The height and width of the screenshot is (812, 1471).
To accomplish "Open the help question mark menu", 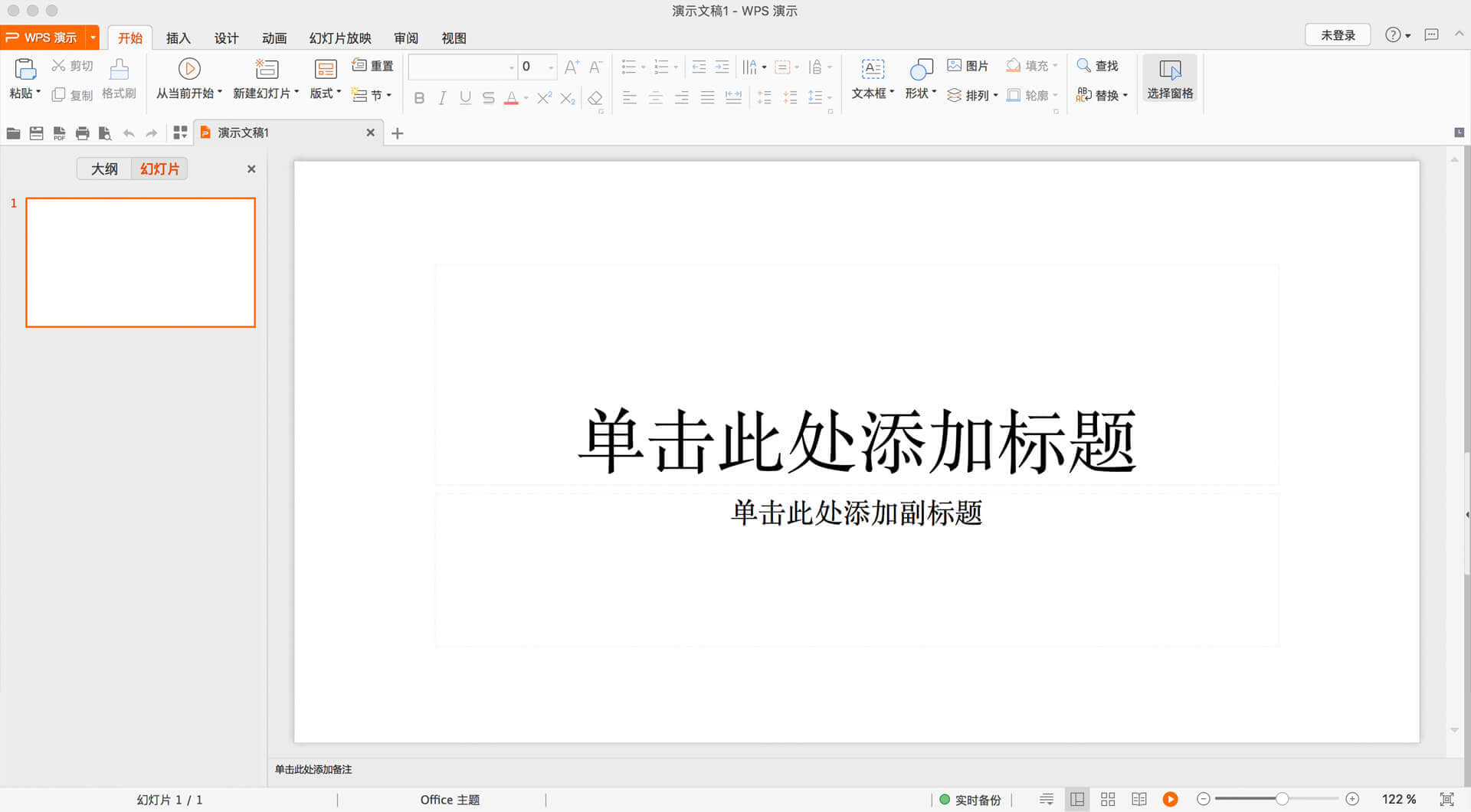I will point(1397,35).
